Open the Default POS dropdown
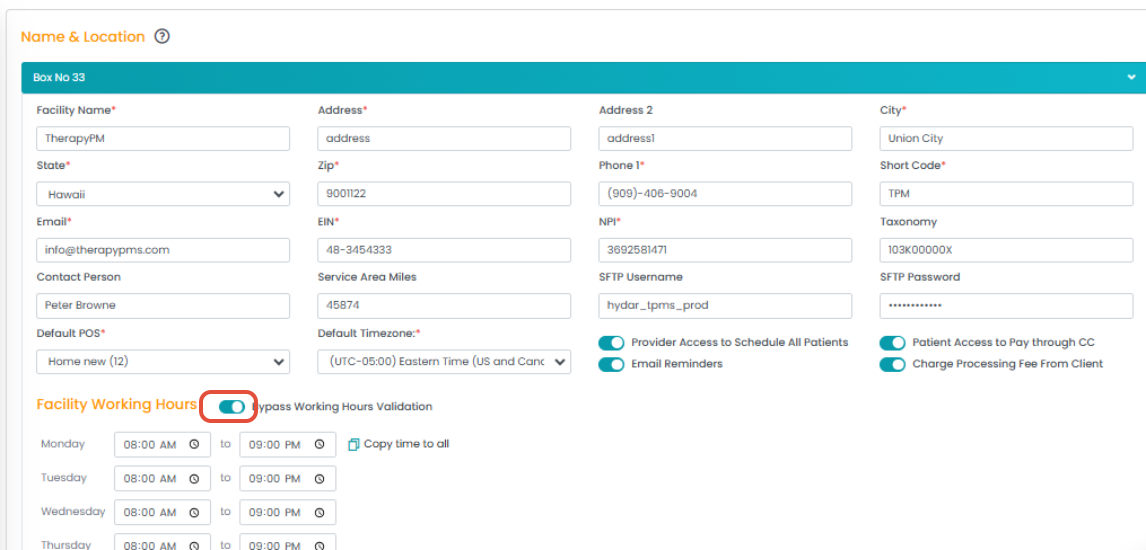 tap(163, 361)
